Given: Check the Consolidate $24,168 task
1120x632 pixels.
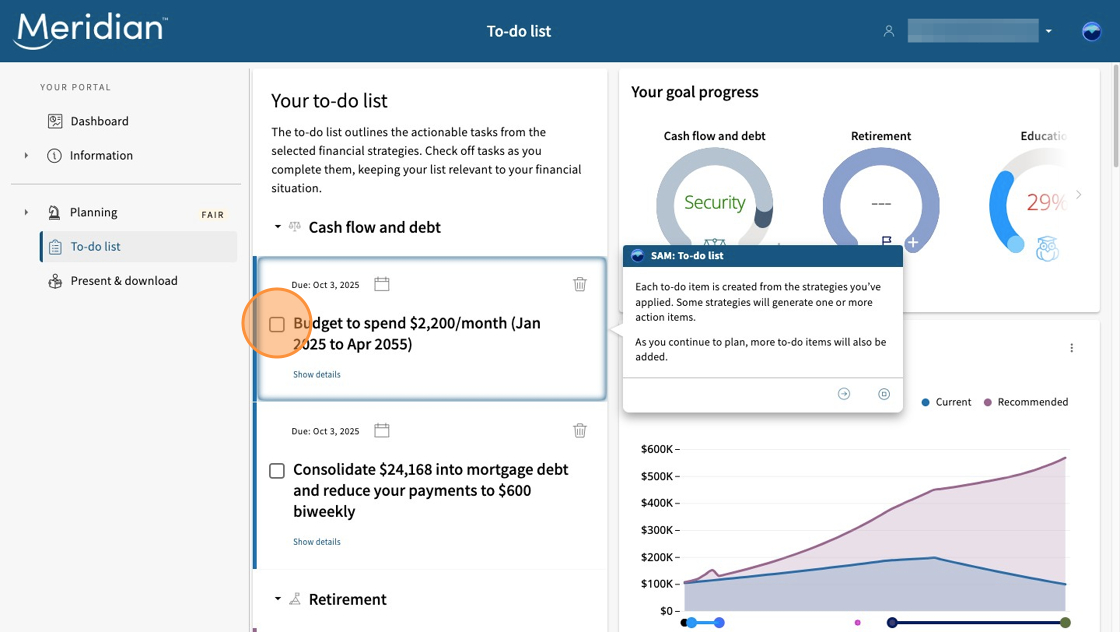Looking at the screenshot, I should [277, 471].
